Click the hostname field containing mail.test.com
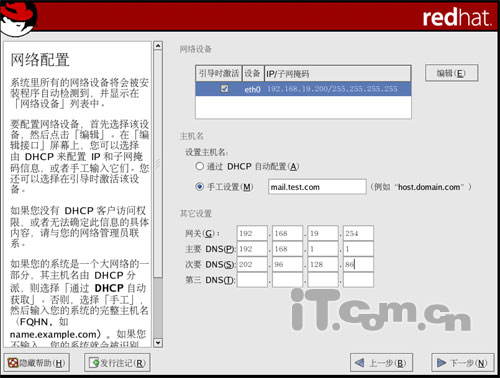Image resolution: width=500 pixels, height=378 pixels. [x=317, y=187]
